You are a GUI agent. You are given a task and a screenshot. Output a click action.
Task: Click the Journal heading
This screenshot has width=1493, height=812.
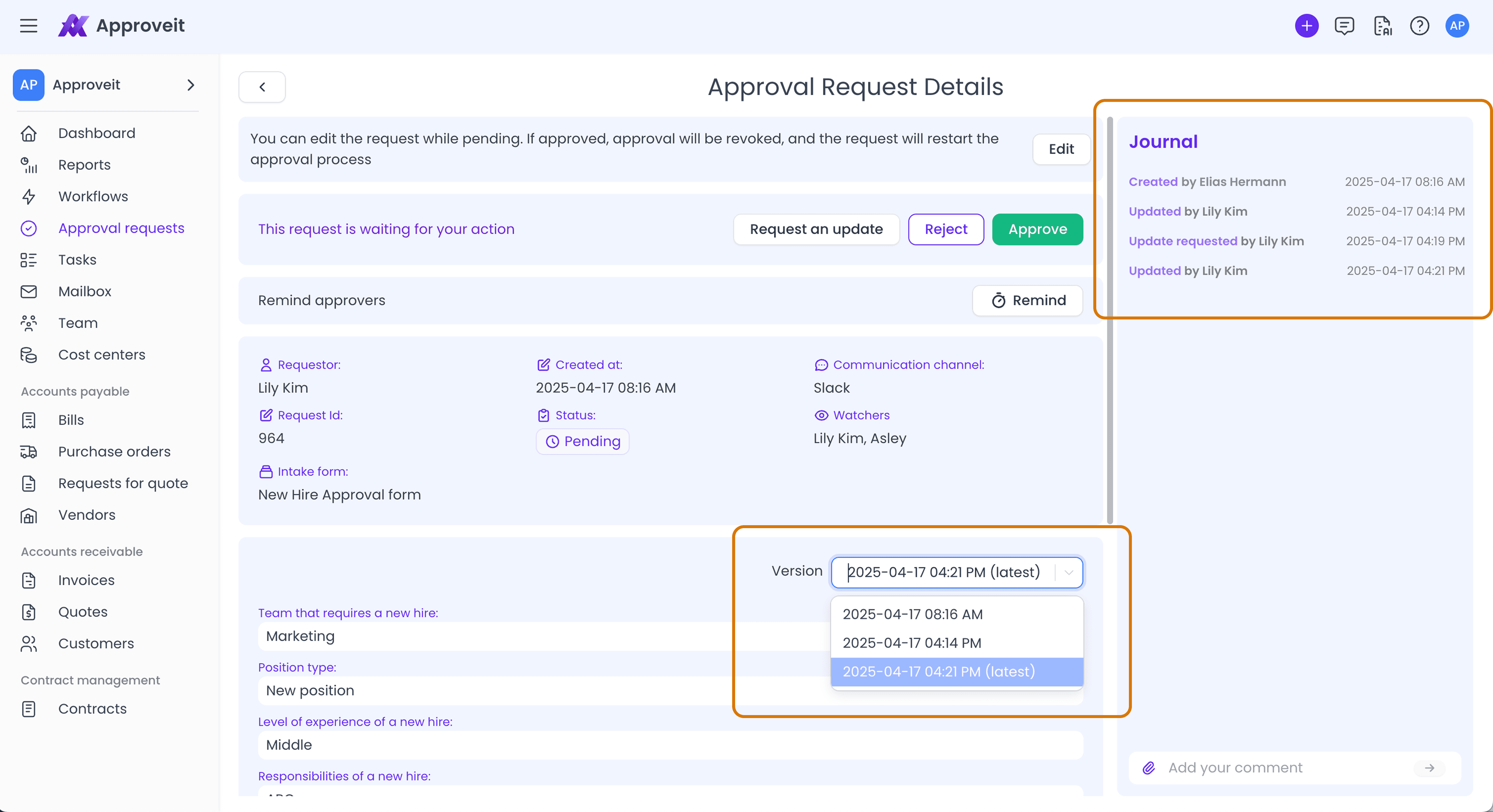[x=1163, y=142]
